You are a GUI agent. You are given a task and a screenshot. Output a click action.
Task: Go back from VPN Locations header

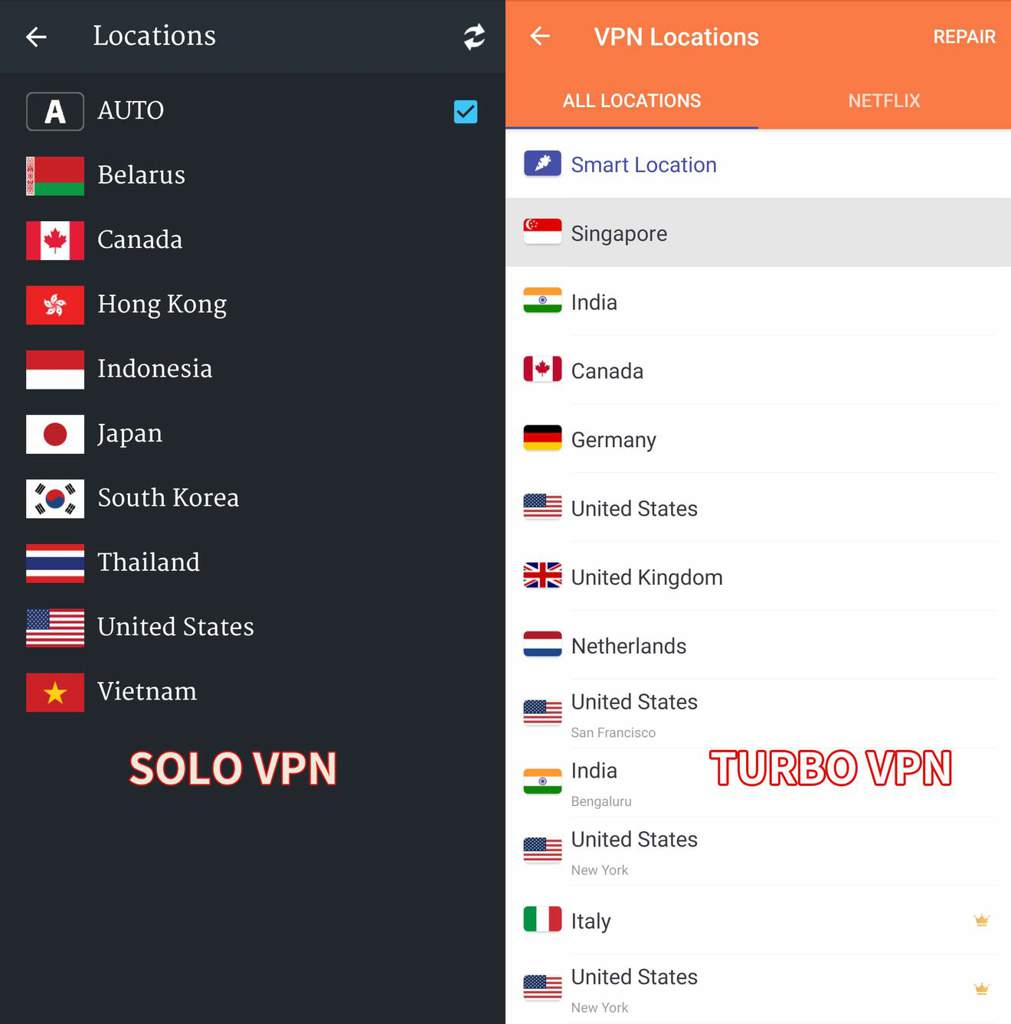(540, 36)
